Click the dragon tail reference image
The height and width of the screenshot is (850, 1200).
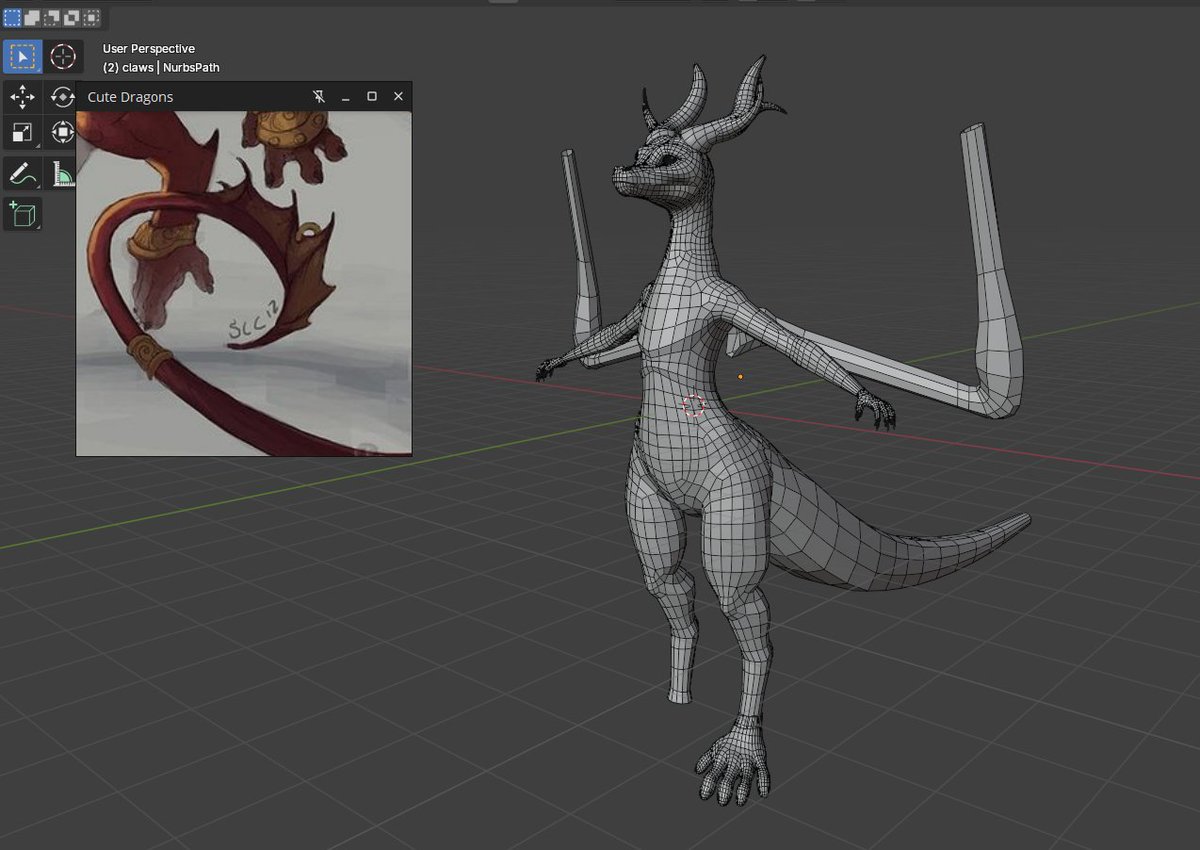coord(244,283)
